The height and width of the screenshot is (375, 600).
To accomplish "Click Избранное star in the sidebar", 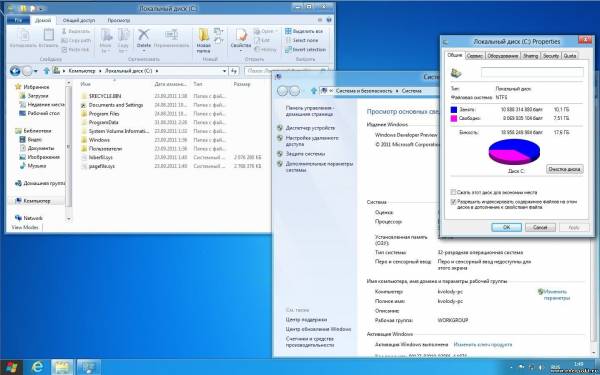I will (18, 87).
